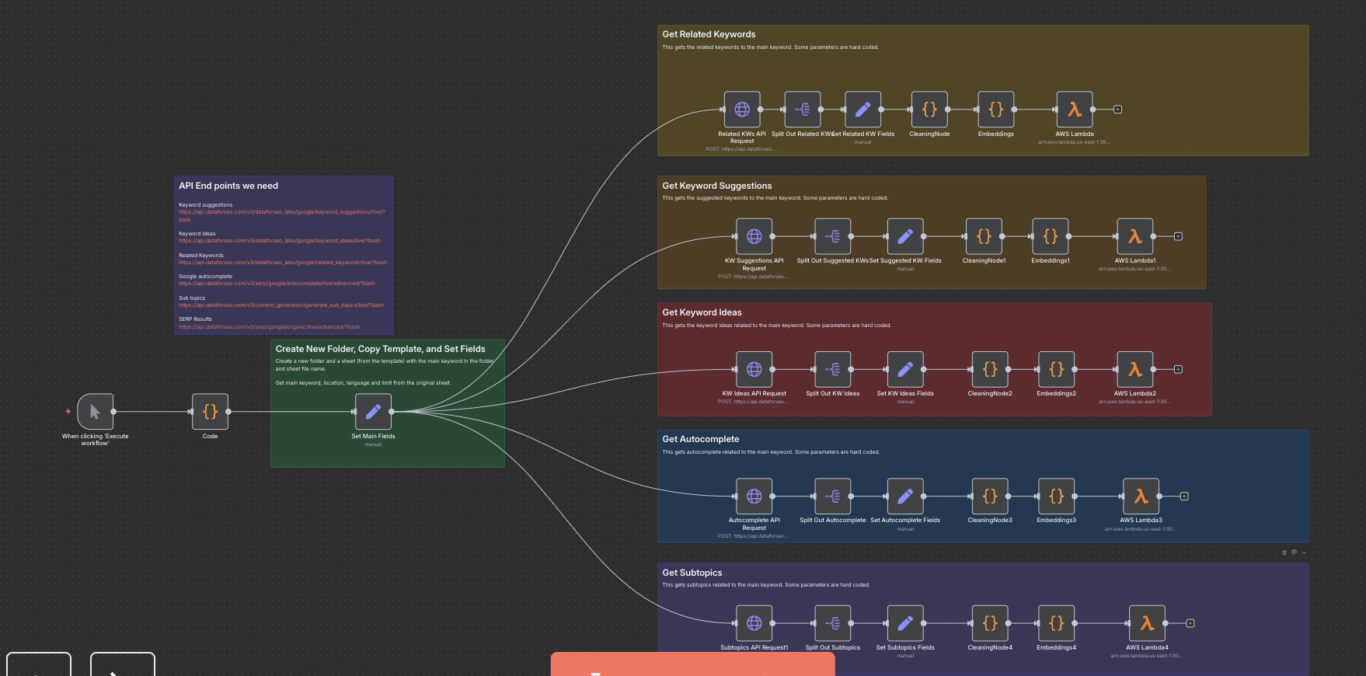The width and height of the screenshot is (1366, 676).
Task: Select the Related KWs API Request globe node
Action: click(741, 109)
